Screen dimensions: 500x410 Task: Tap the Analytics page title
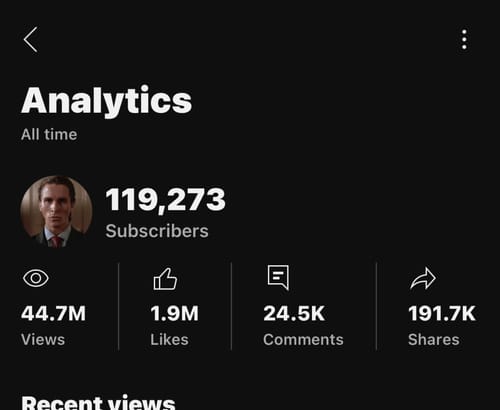pyautogui.click(x=107, y=101)
